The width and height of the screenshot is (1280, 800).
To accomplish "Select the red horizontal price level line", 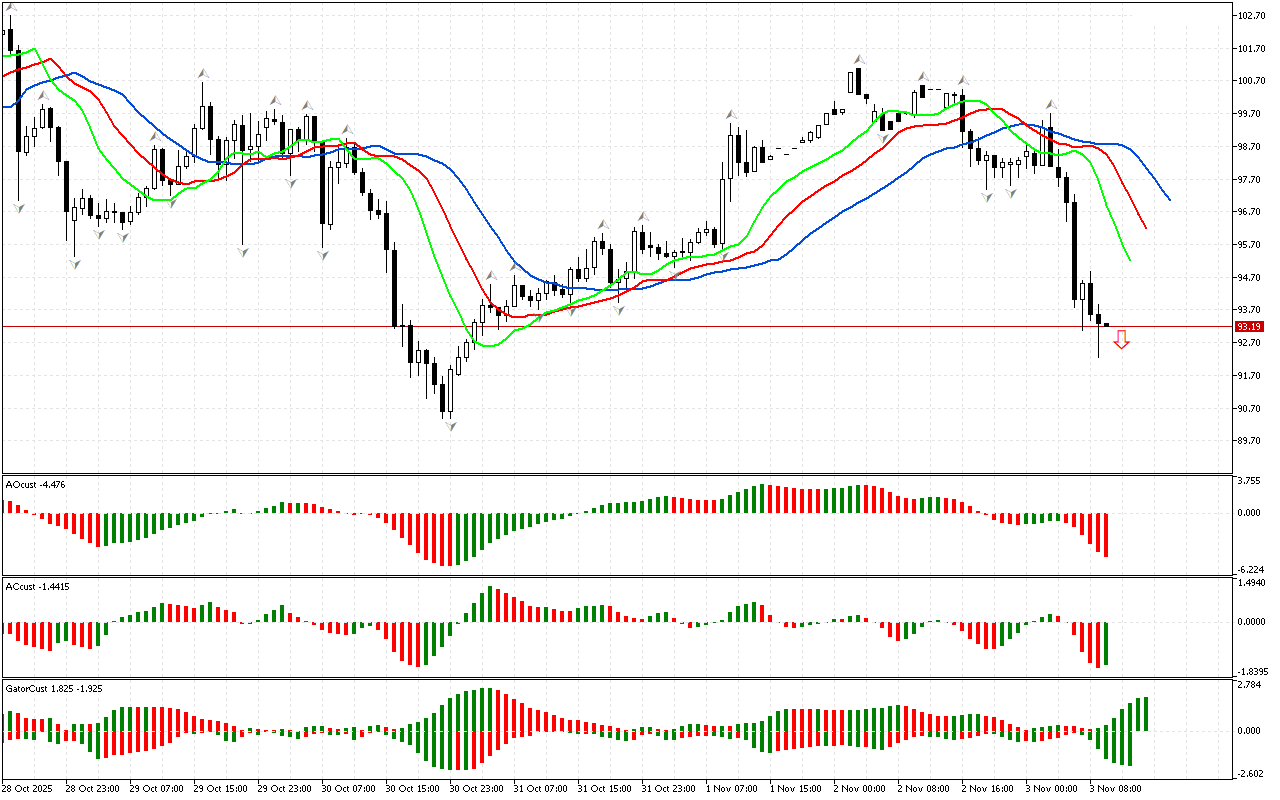I will click(x=600, y=326).
